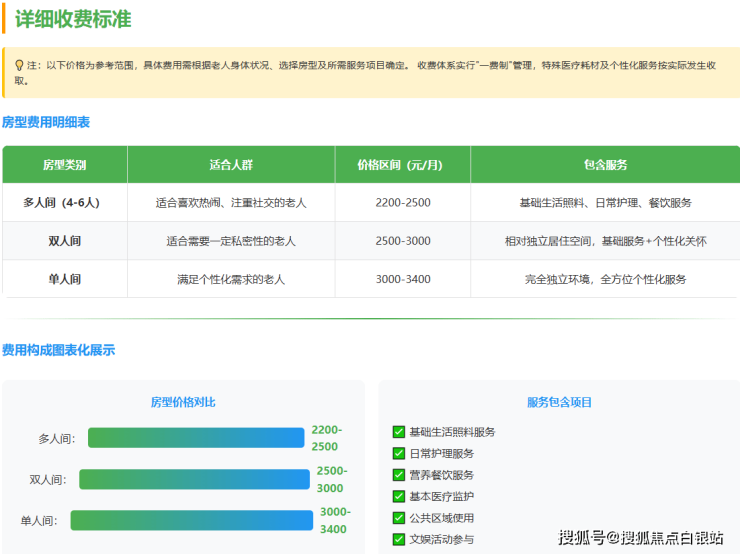Toggle 基本医疗监护 checkbox

[x=399, y=496]
